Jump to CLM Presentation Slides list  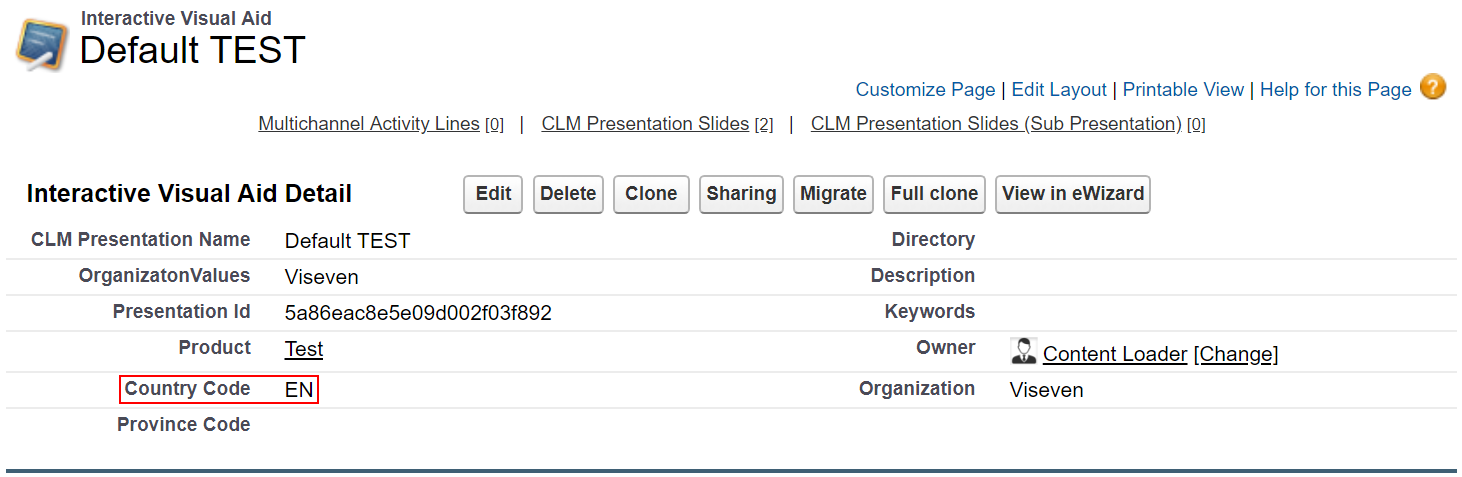point(645,124)
